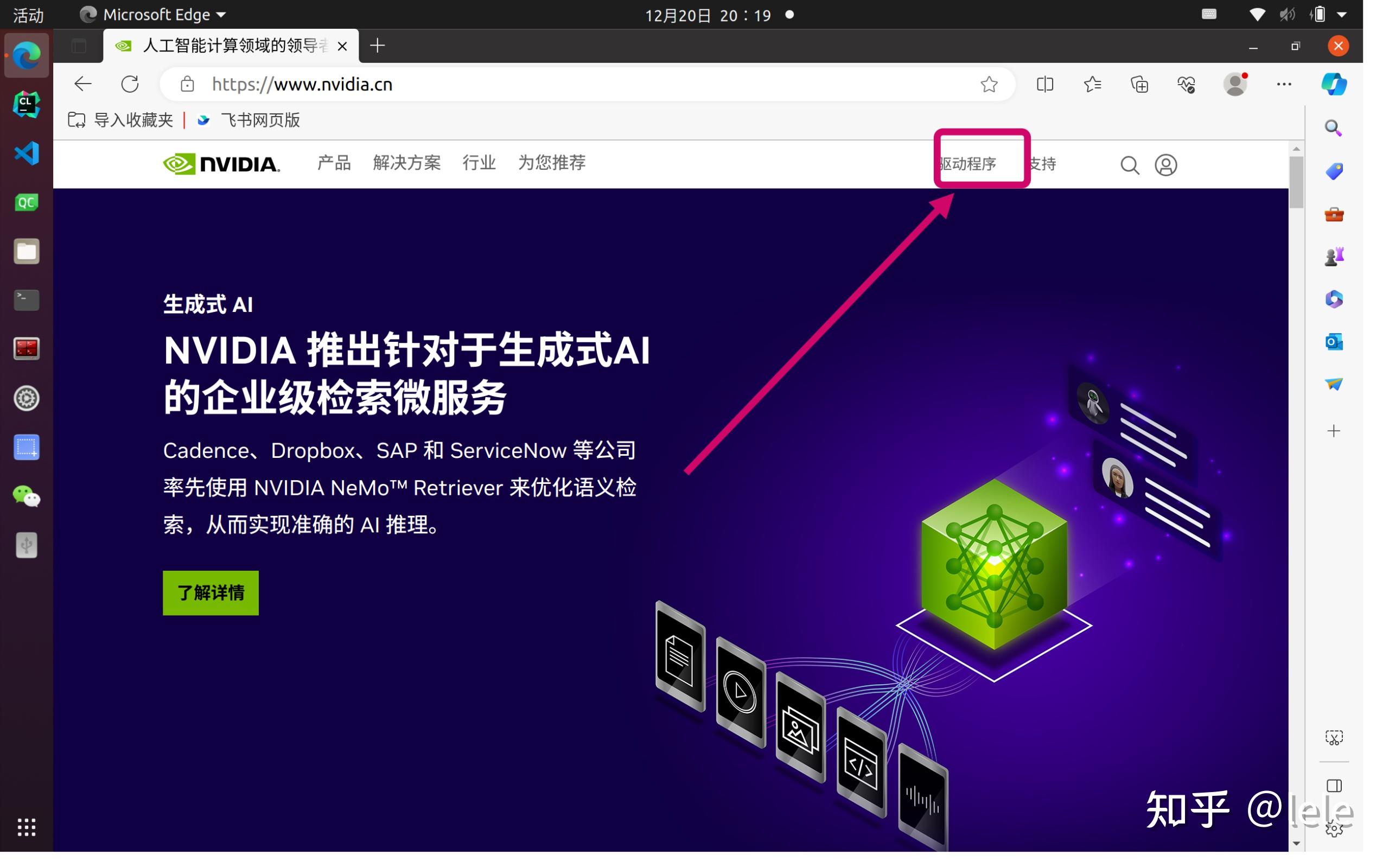Viewport: 1389px width, 868px height.
Task: Expand the system status menu chevron
Action: click(1343, 14)
